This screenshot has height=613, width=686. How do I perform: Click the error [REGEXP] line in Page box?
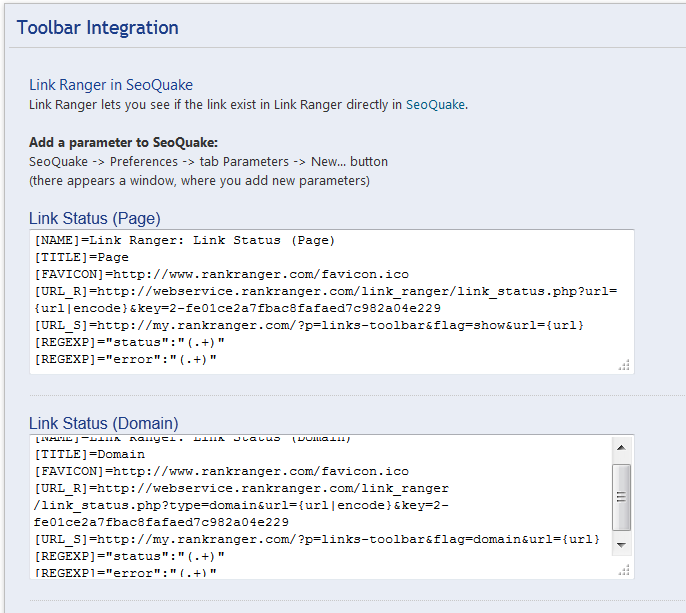tap(125, 359)
